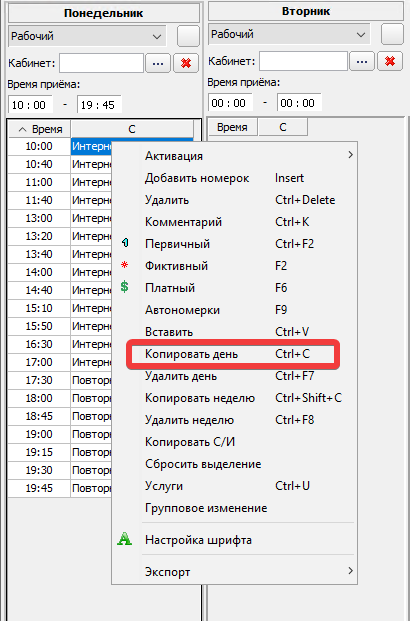The image size is (410, 621).
Task: Open Услуги from the context menu
Action: (x=235, y=486)
